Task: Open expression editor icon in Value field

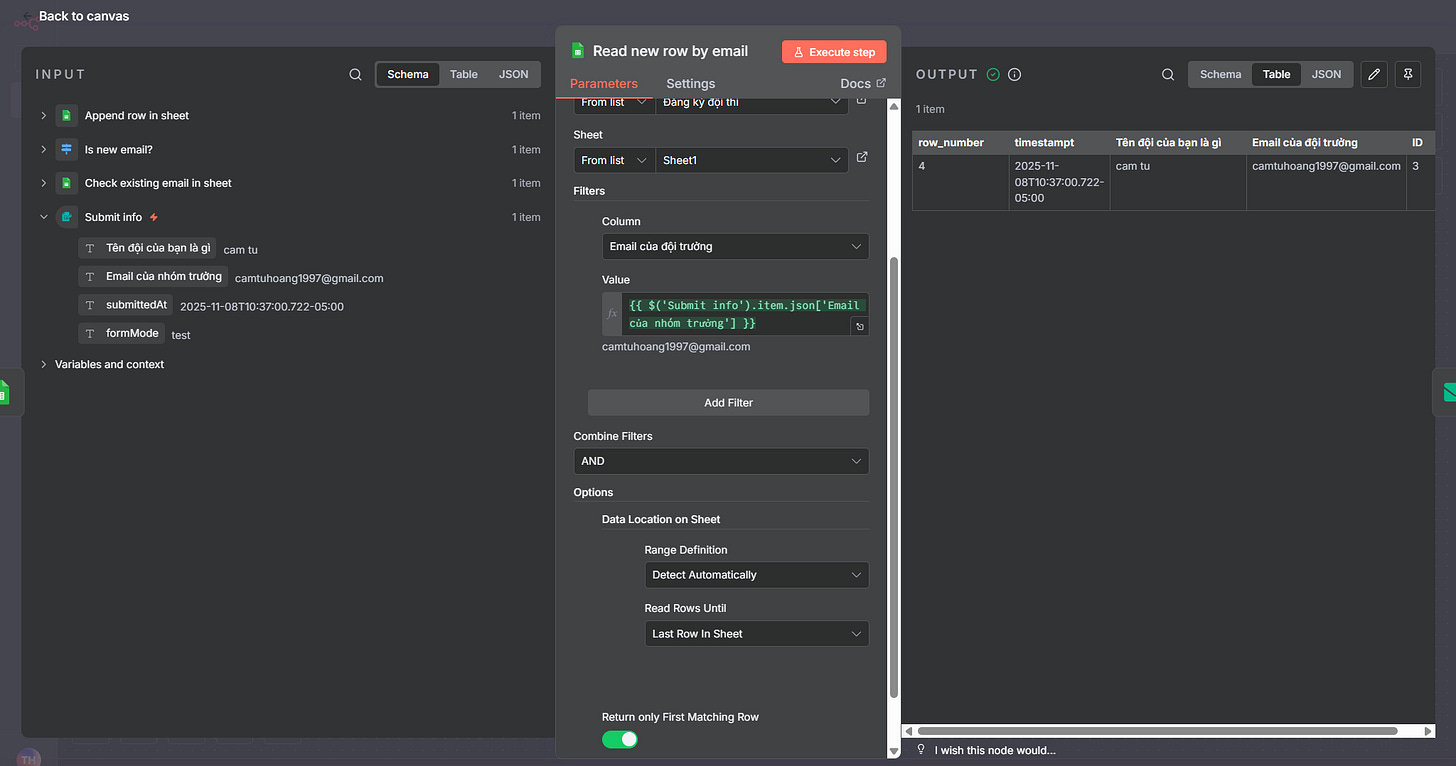Action: click(x=859, y=326)
